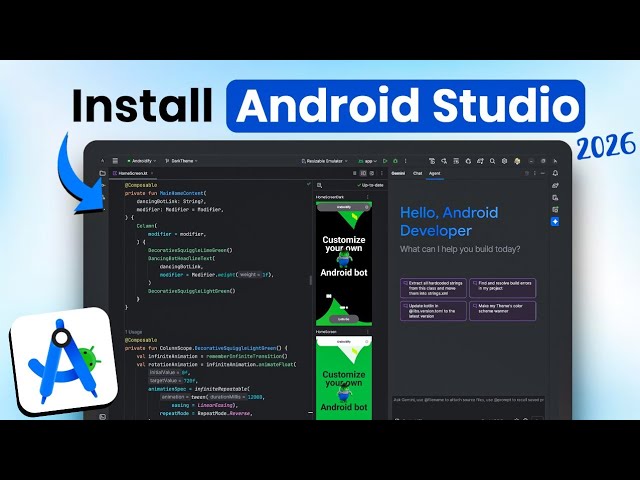Click the chat bubble icon on 'Find and resolve' card

tap(475, 282)
